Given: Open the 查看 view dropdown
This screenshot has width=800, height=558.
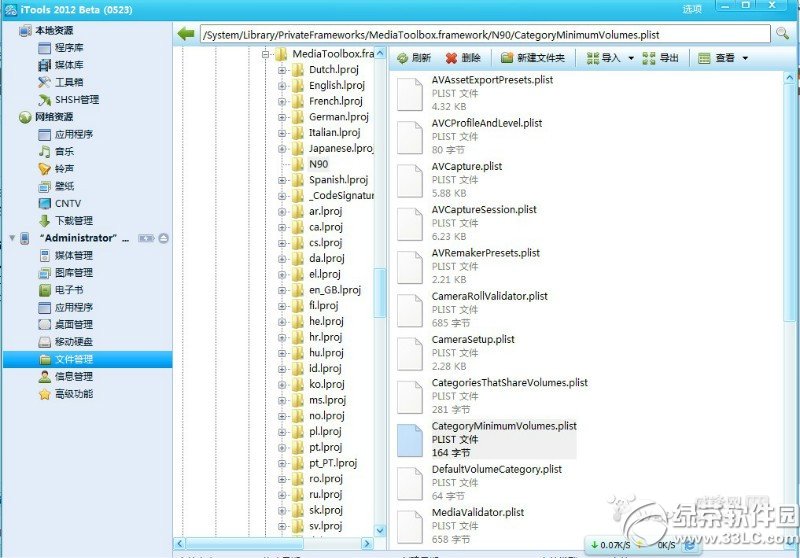Looking at the screenshot, I should pos(745,59).
